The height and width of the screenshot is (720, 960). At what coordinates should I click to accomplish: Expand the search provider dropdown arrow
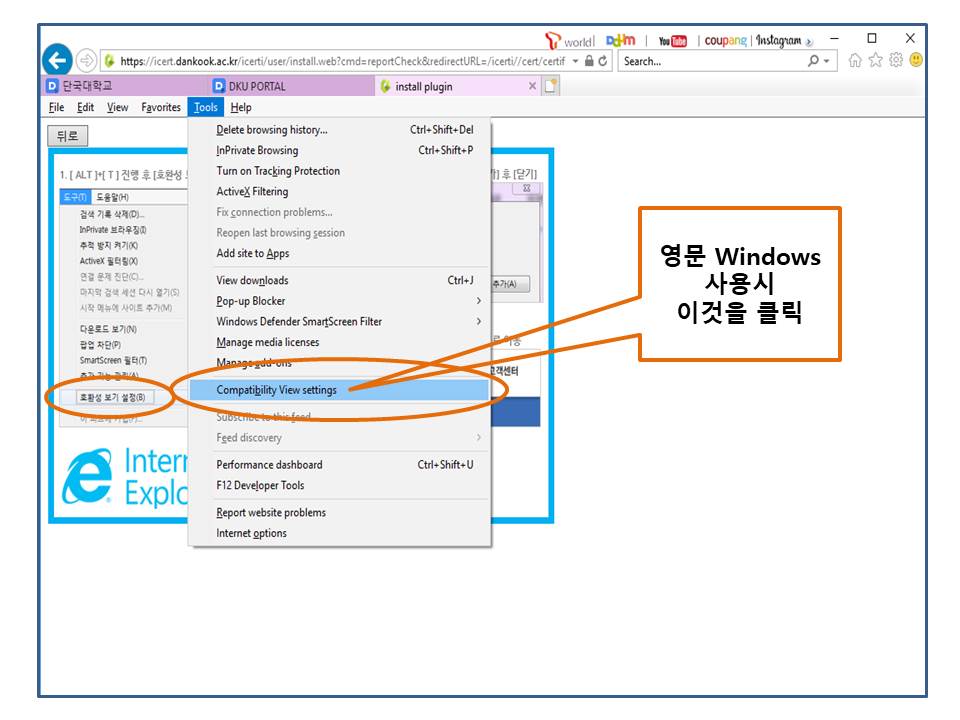[825, 61]
